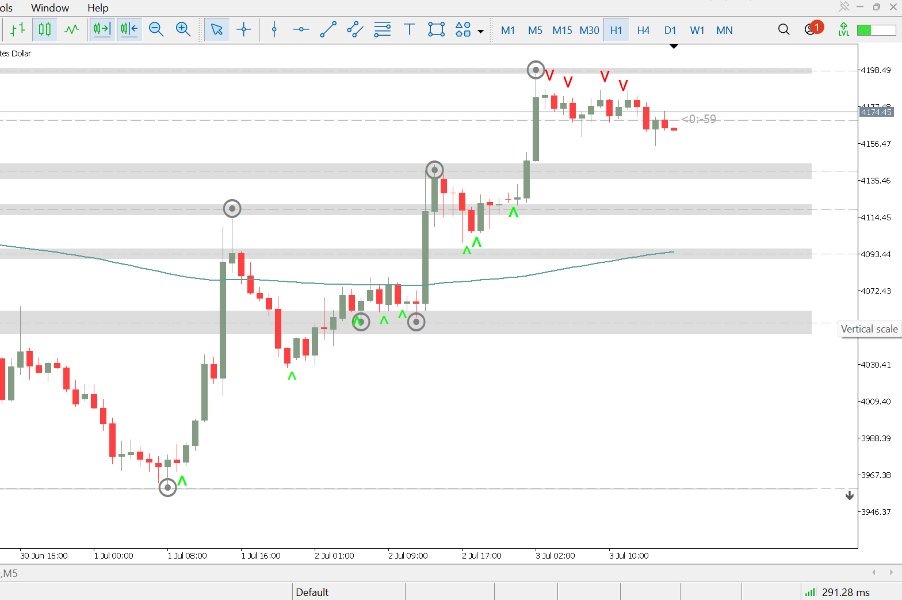Image resolution: width=902 pixels, height=600 pixels.
Task: Open the Window menu
Action: coord(49,7)
